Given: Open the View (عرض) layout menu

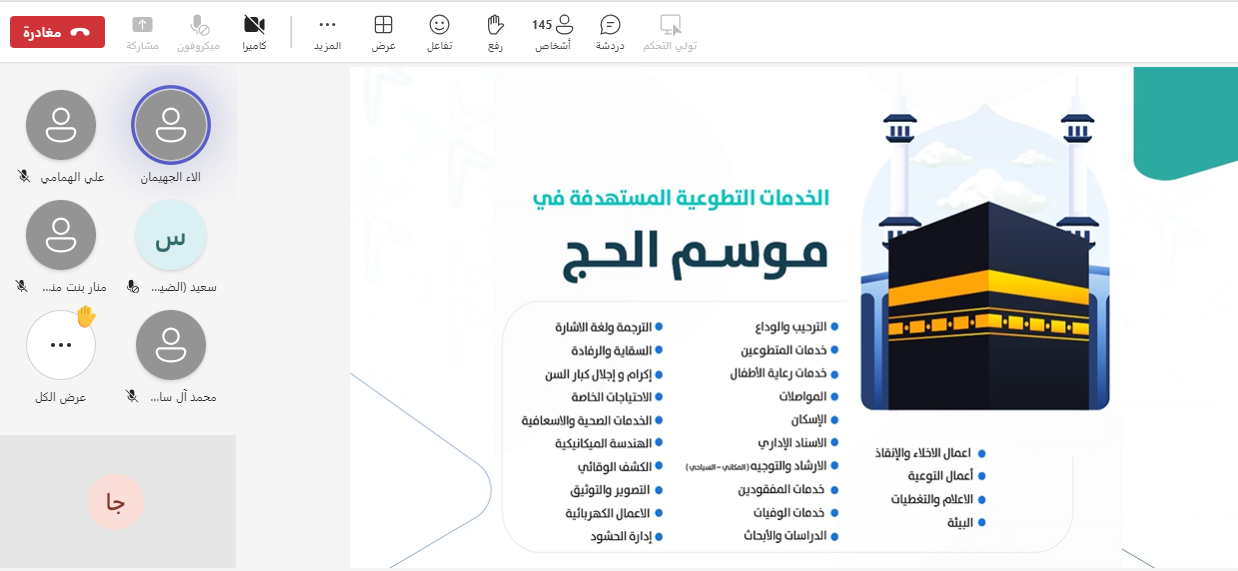Looking at the screenshot, I should pos(384,25).
